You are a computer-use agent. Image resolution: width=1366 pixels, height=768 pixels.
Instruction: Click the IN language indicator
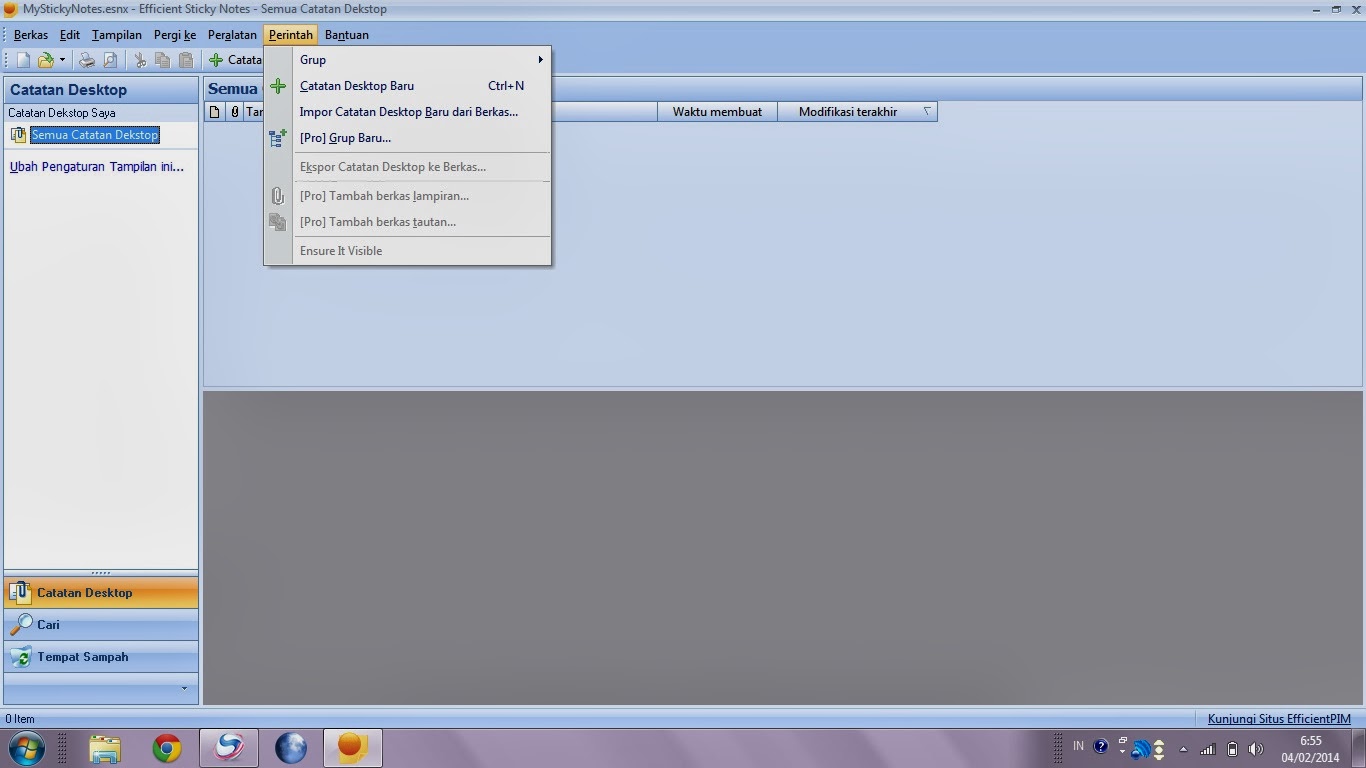click(x=1078, y=746)
